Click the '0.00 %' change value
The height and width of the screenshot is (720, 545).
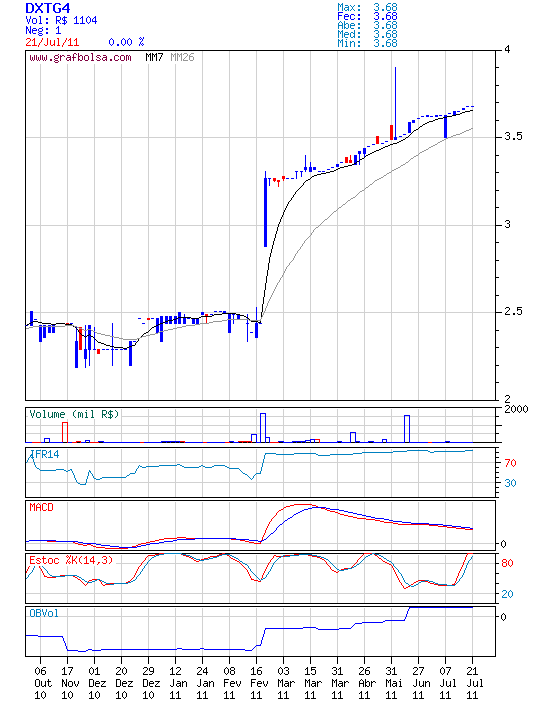coord(126,42)
